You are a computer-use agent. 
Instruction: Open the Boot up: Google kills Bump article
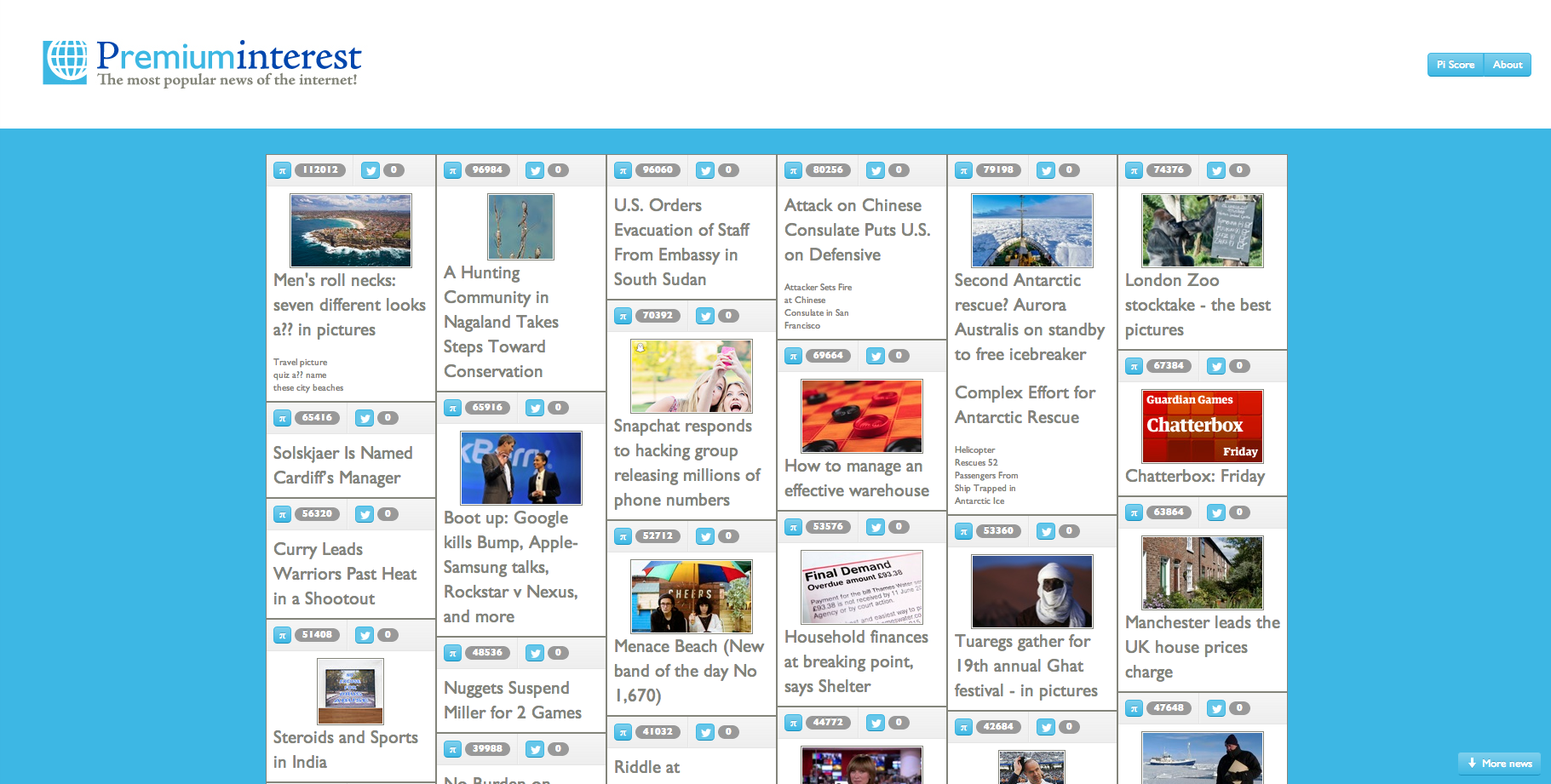pos(511,567)
